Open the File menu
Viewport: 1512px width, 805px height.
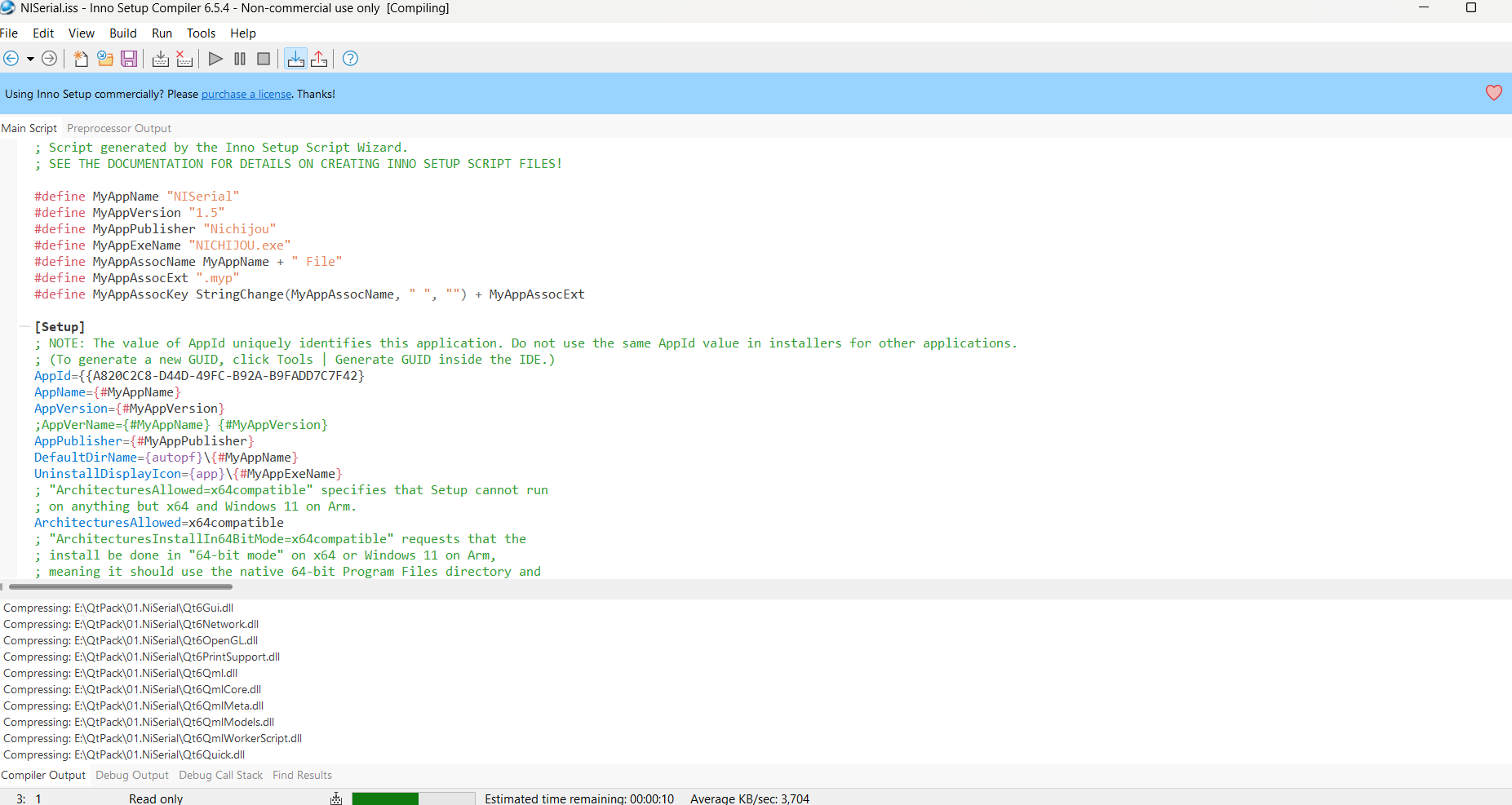pyautogui.click(x=9, y=33)
